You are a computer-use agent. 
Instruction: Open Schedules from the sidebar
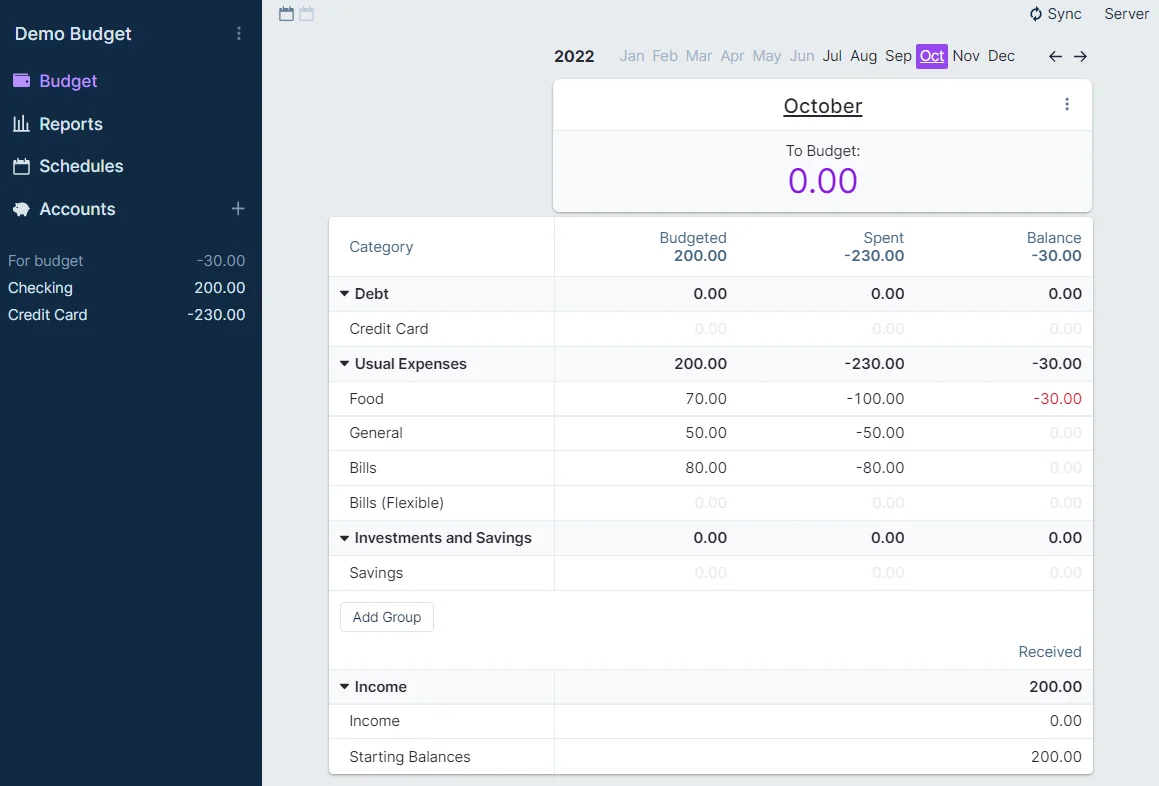pos(80,166)
